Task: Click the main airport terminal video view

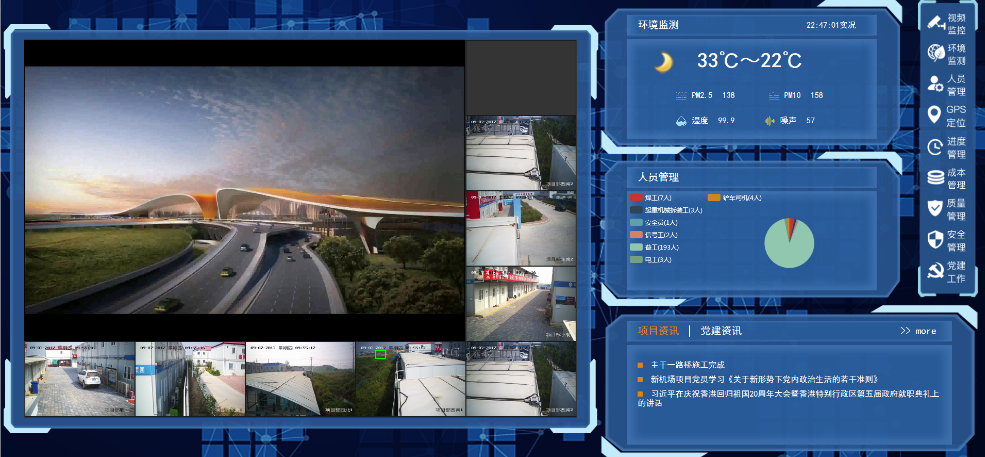Action: tap(244, 190)
